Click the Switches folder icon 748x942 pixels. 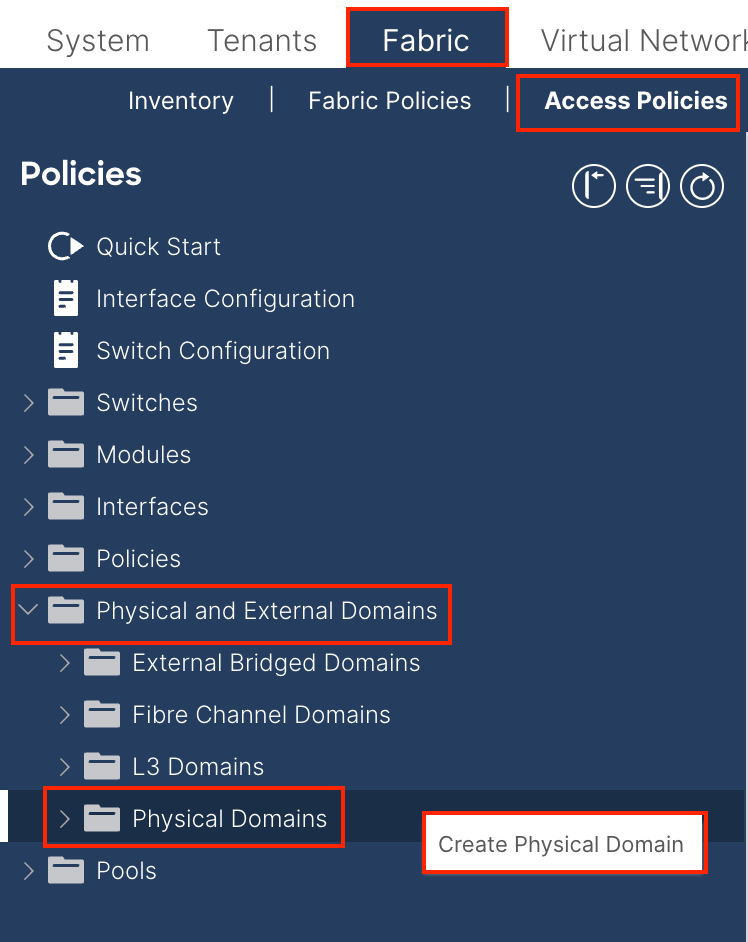pos(66,403)
